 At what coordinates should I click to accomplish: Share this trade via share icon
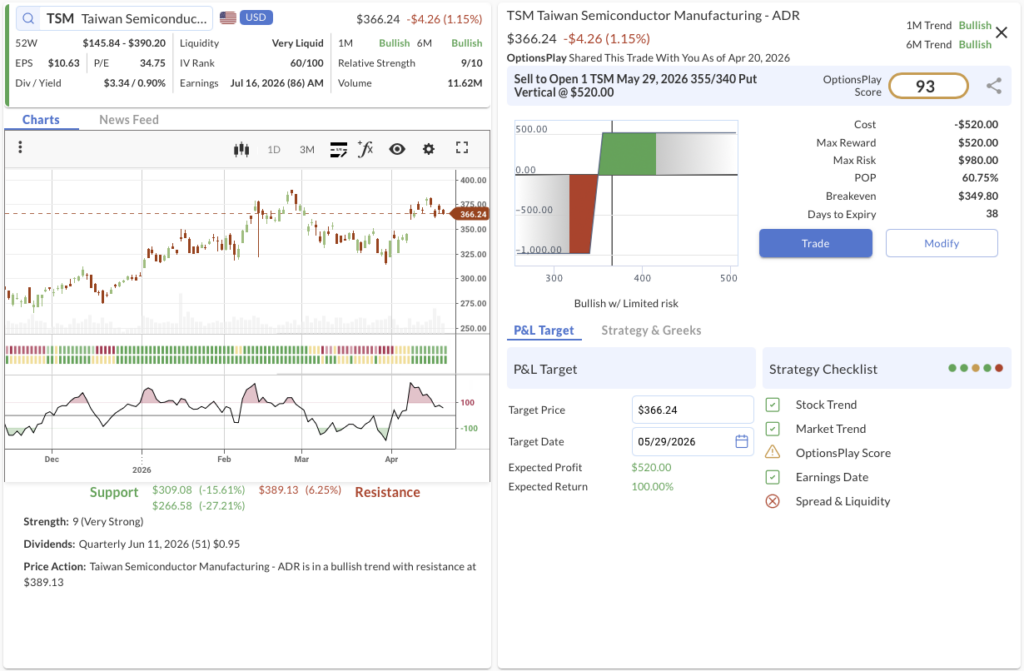993,86
